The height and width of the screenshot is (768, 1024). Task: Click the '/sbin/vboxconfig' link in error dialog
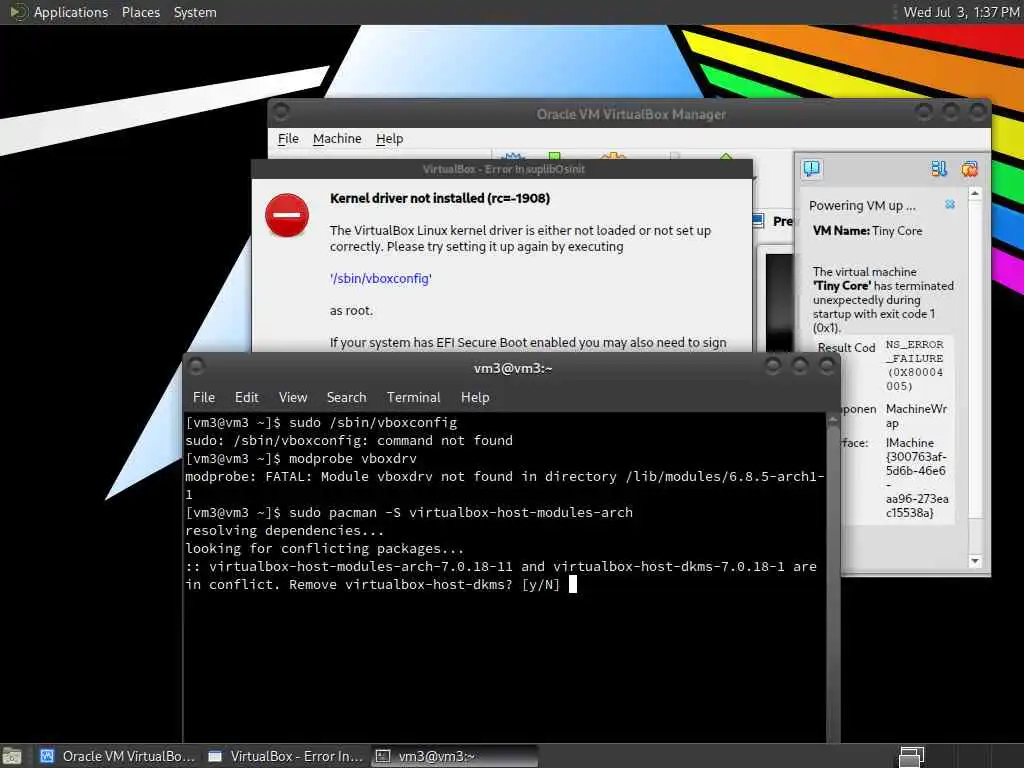[381, 278]
